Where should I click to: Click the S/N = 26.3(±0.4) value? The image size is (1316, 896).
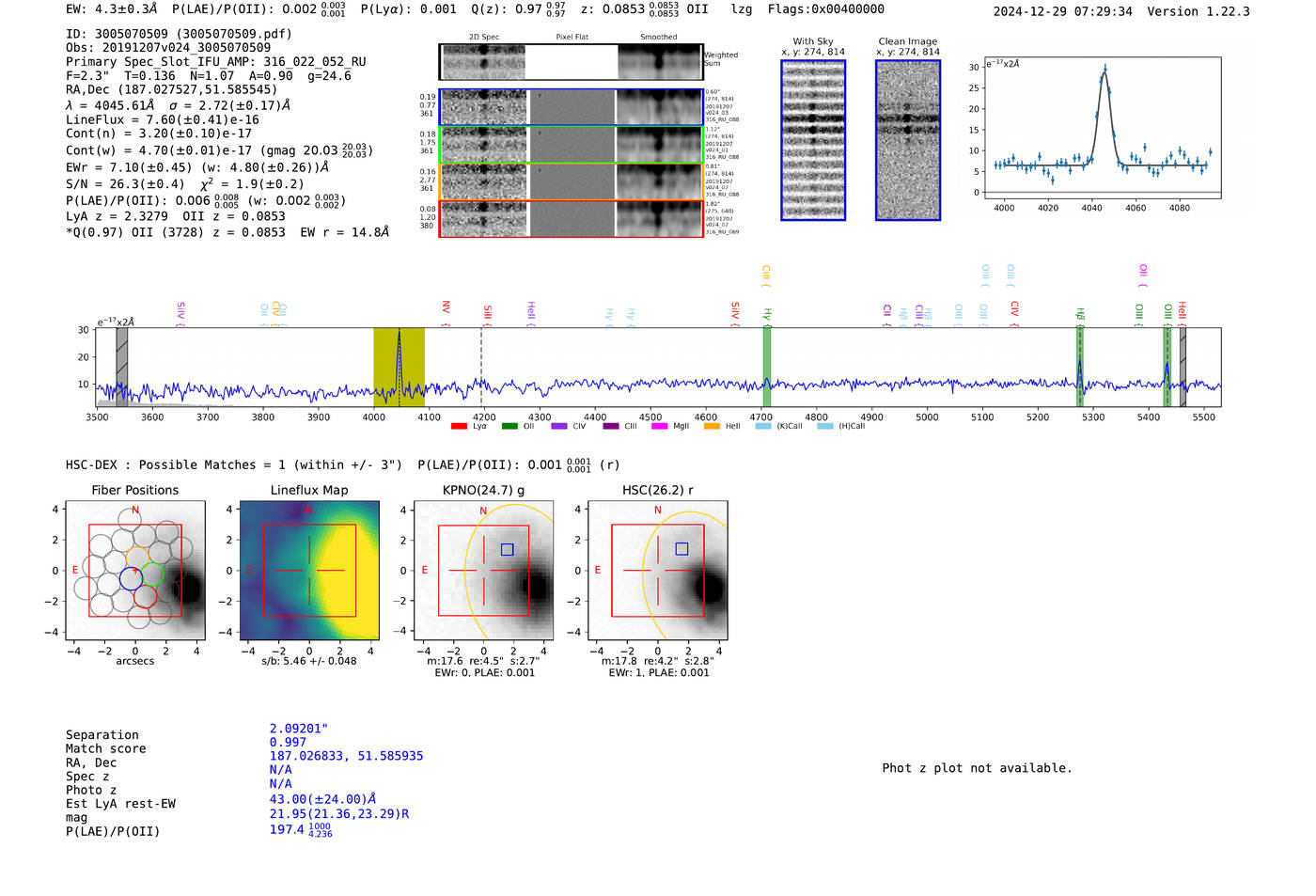pos(125,183)
